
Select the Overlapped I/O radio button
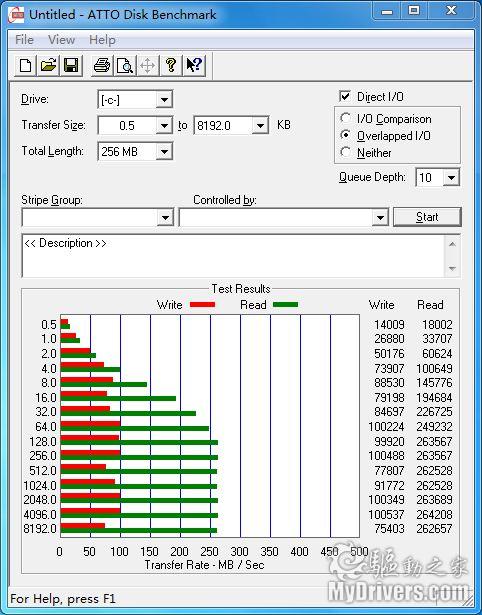[346, 135]
